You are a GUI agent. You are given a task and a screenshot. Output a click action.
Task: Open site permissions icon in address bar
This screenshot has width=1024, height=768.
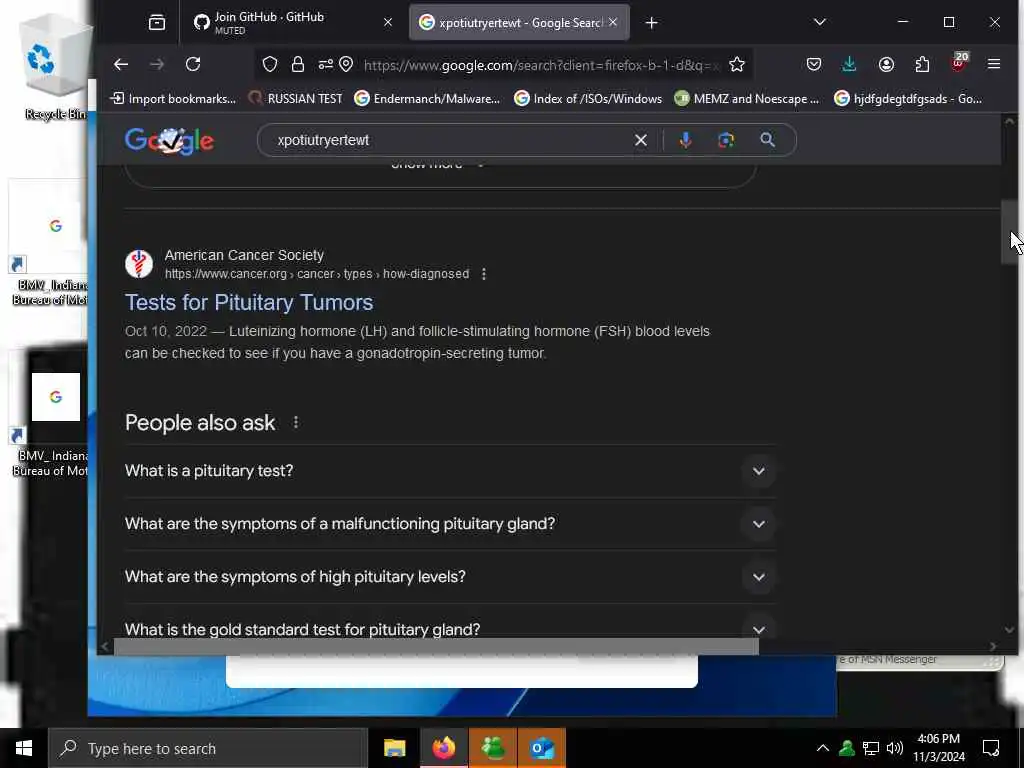[x=325, y=64]
